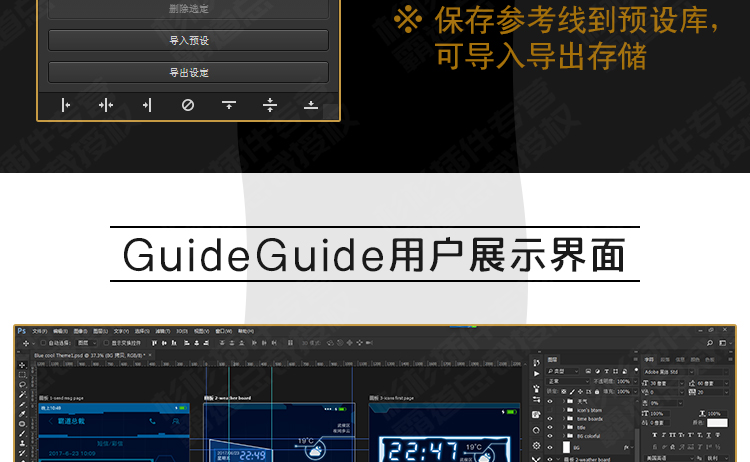Select the Rectangular Marquee tool
750x462 pixels.
pyautogui.click(x=22, y=375)
